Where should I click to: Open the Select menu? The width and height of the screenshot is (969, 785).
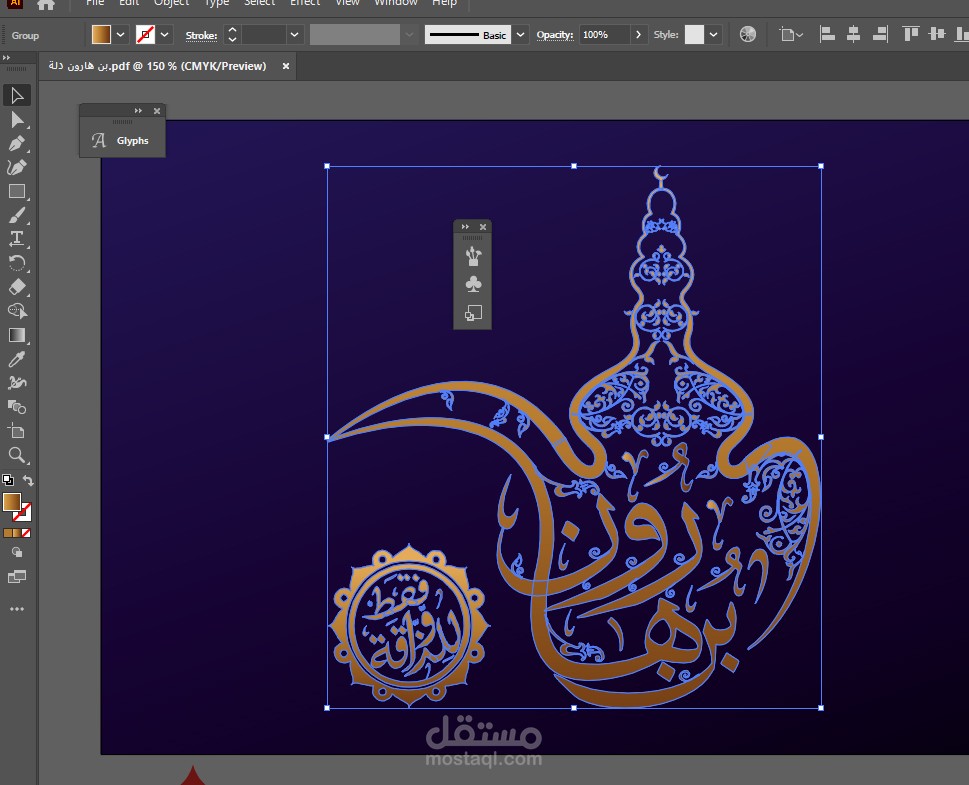[x=259, y=3]
